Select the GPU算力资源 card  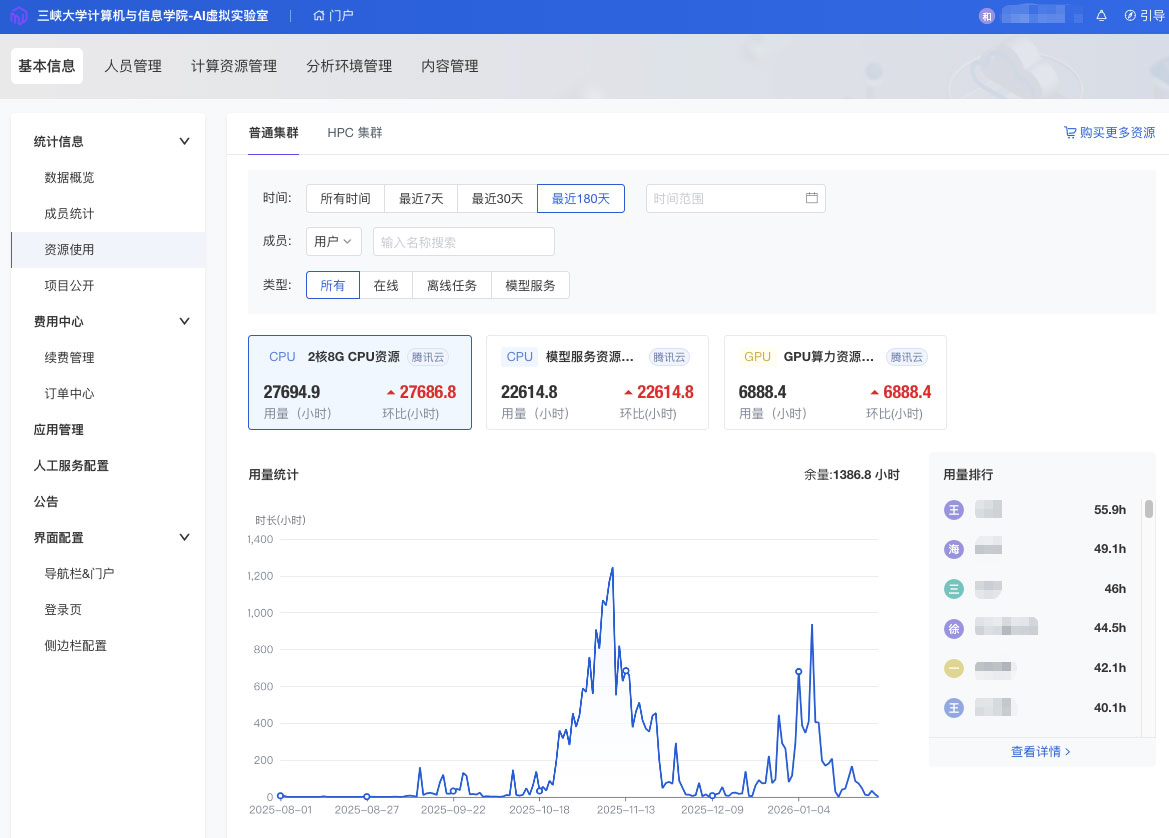[x=835, y=382]
